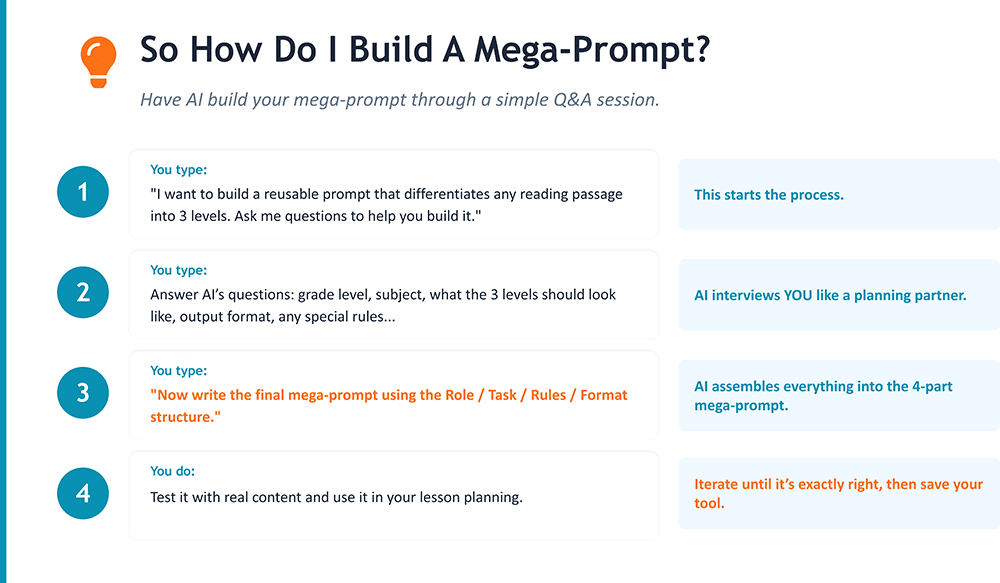Screen dimensions: 1000x583
Task: Select the orange "Now write the final mega-prompt" text
Action: (388, 405)
